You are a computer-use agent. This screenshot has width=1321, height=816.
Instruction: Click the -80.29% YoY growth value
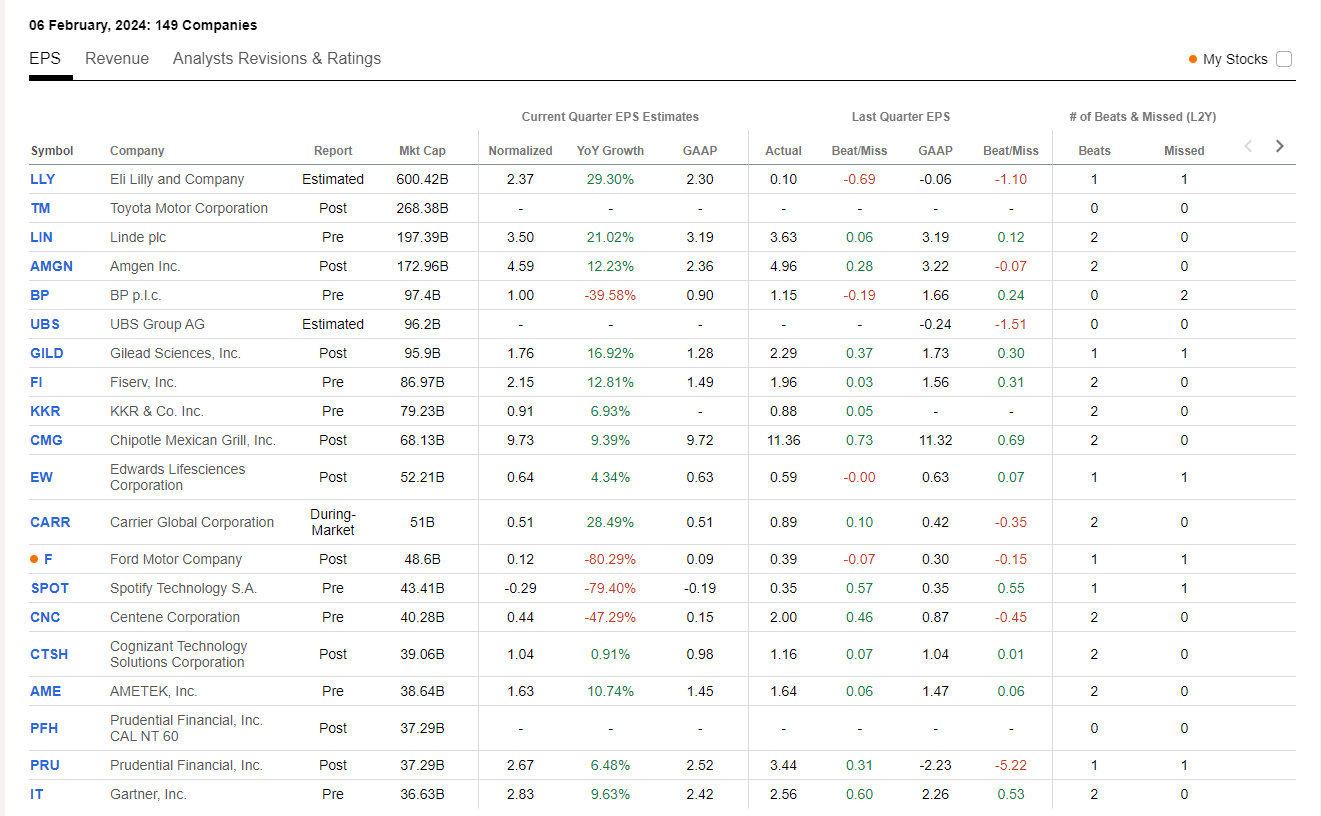(610, 559)
